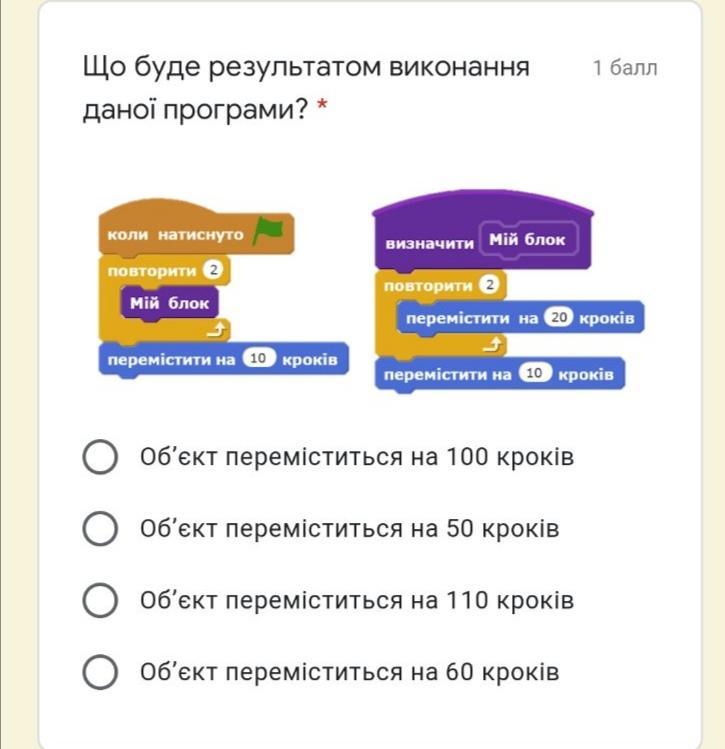Click value 10 in left move block
Viewport: 725px width, 749px height.
coord(259,359)
